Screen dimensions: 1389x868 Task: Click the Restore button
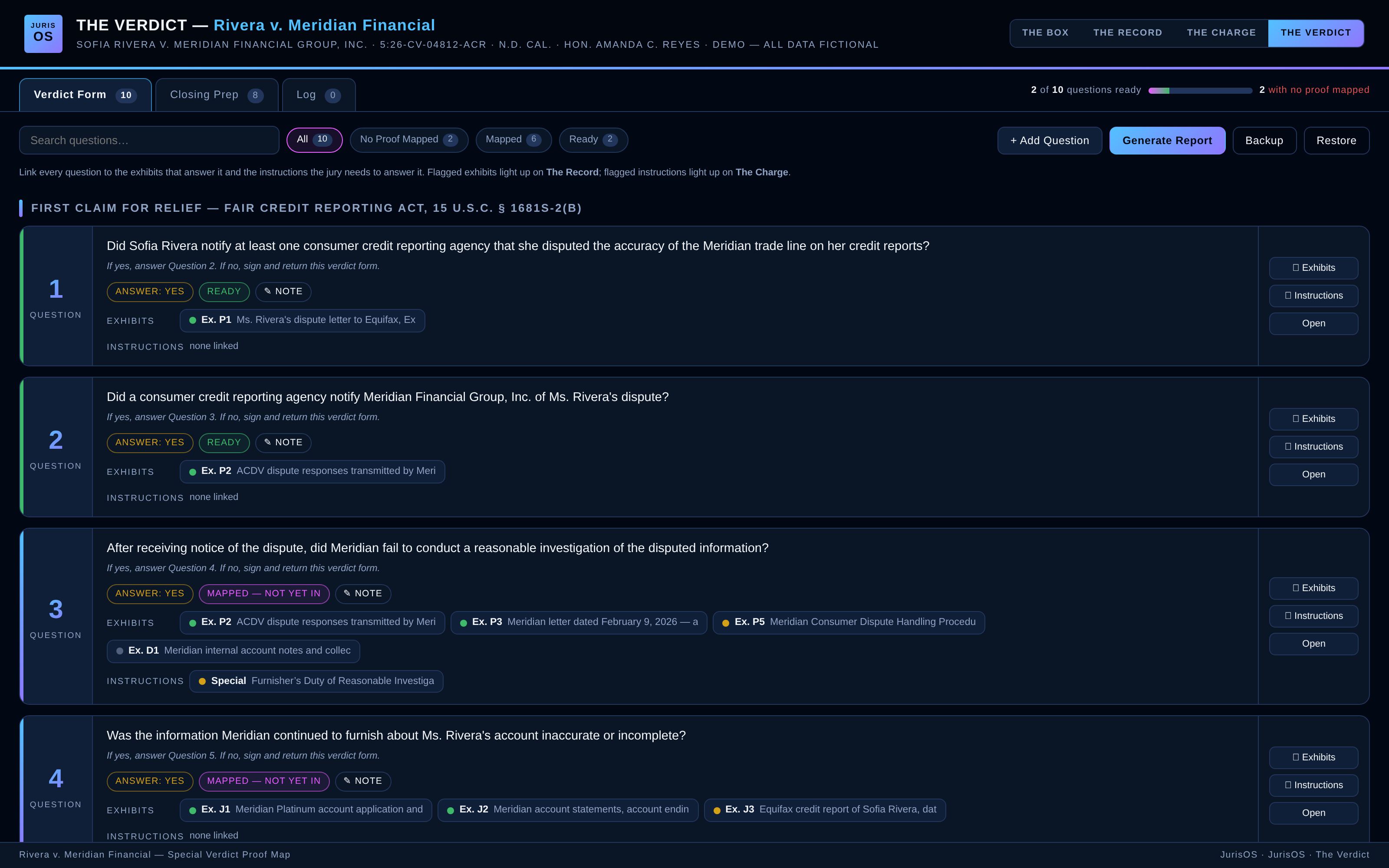1336,141
